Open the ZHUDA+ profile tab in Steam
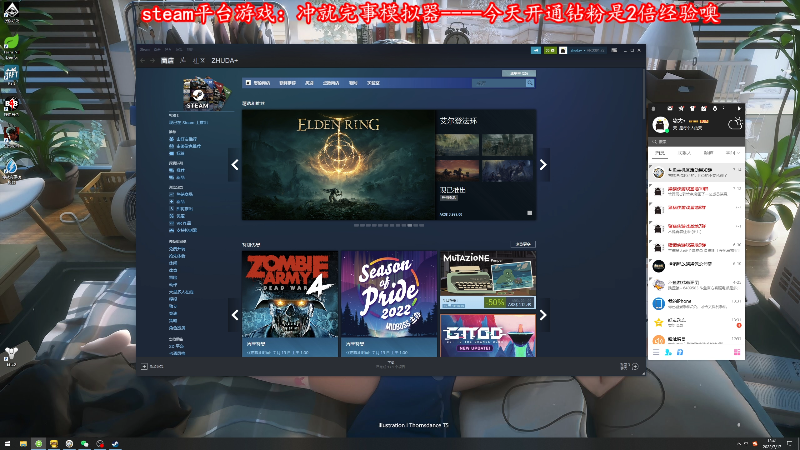Image resolution: width=800 pixels, height=450 pixels. tap(224, 61)
